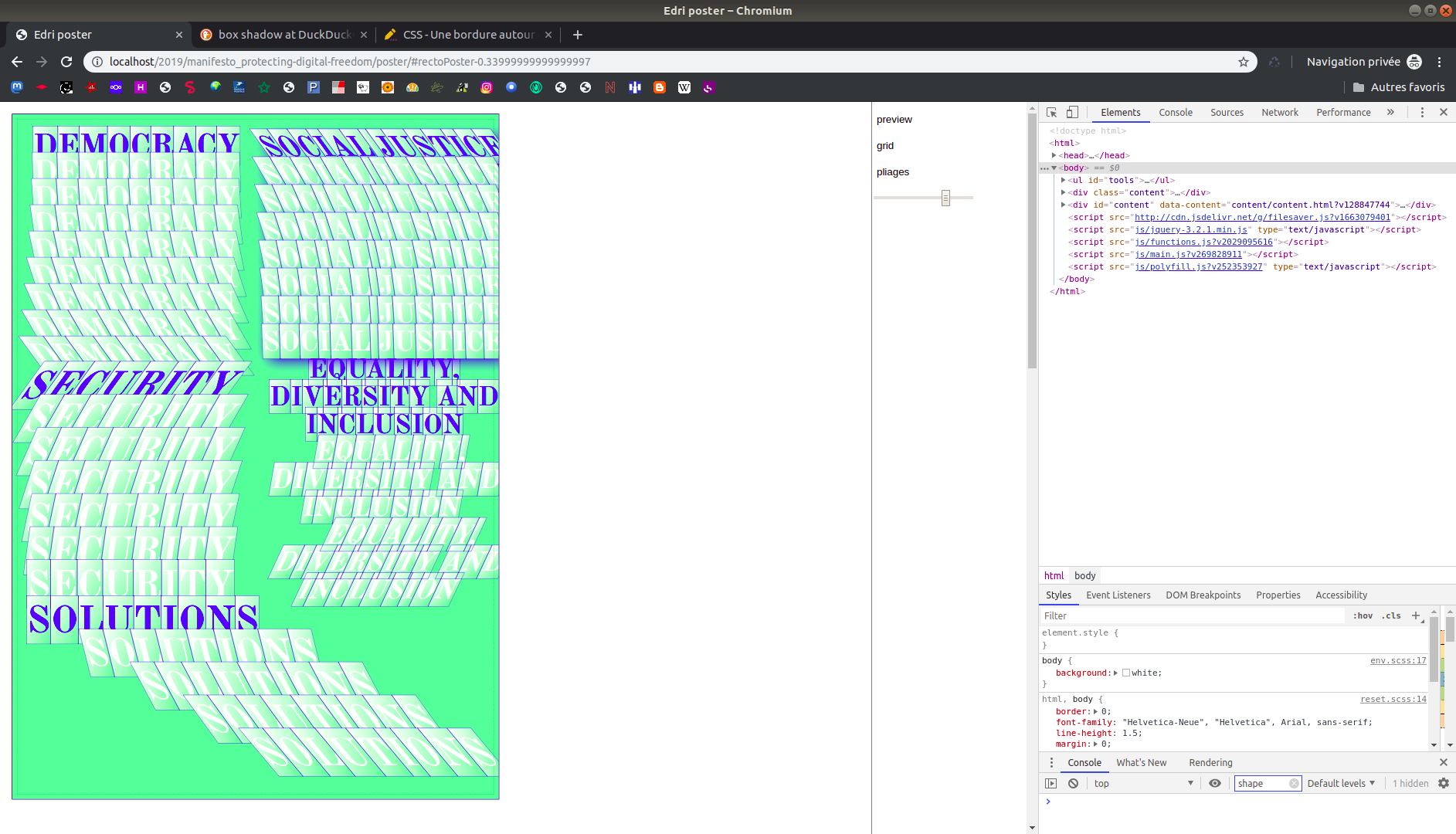Open the js/main.js script link
This screenshot has height=834, width=1456.
[x=1188, y=254]
